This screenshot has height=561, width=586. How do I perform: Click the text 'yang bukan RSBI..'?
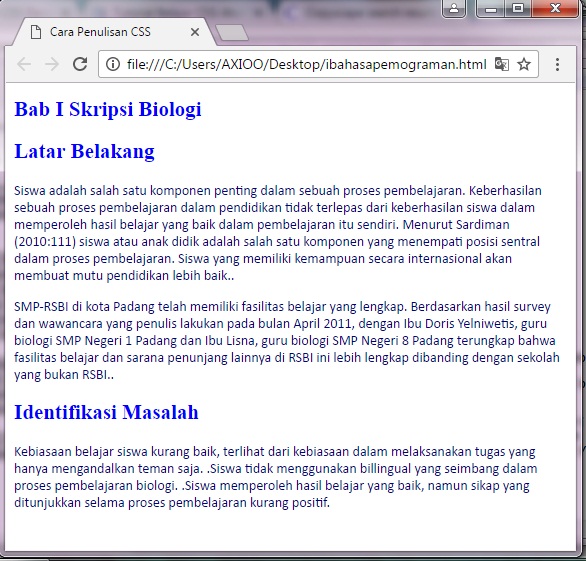[x=64, y=374]
